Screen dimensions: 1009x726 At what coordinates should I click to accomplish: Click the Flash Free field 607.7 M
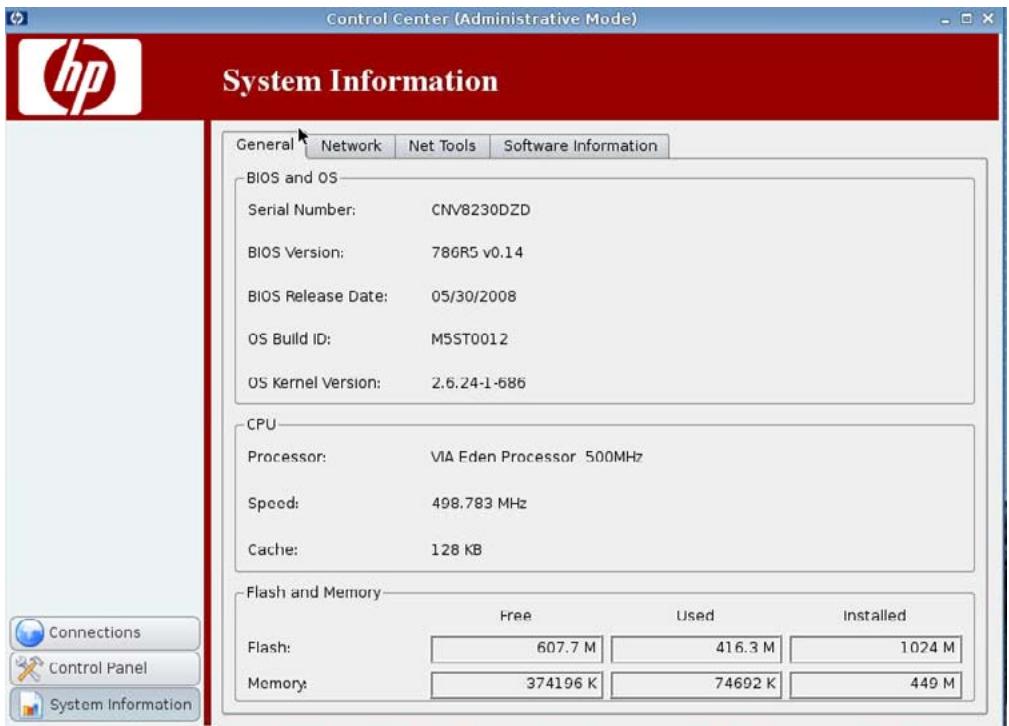click(x=517, y=648)
